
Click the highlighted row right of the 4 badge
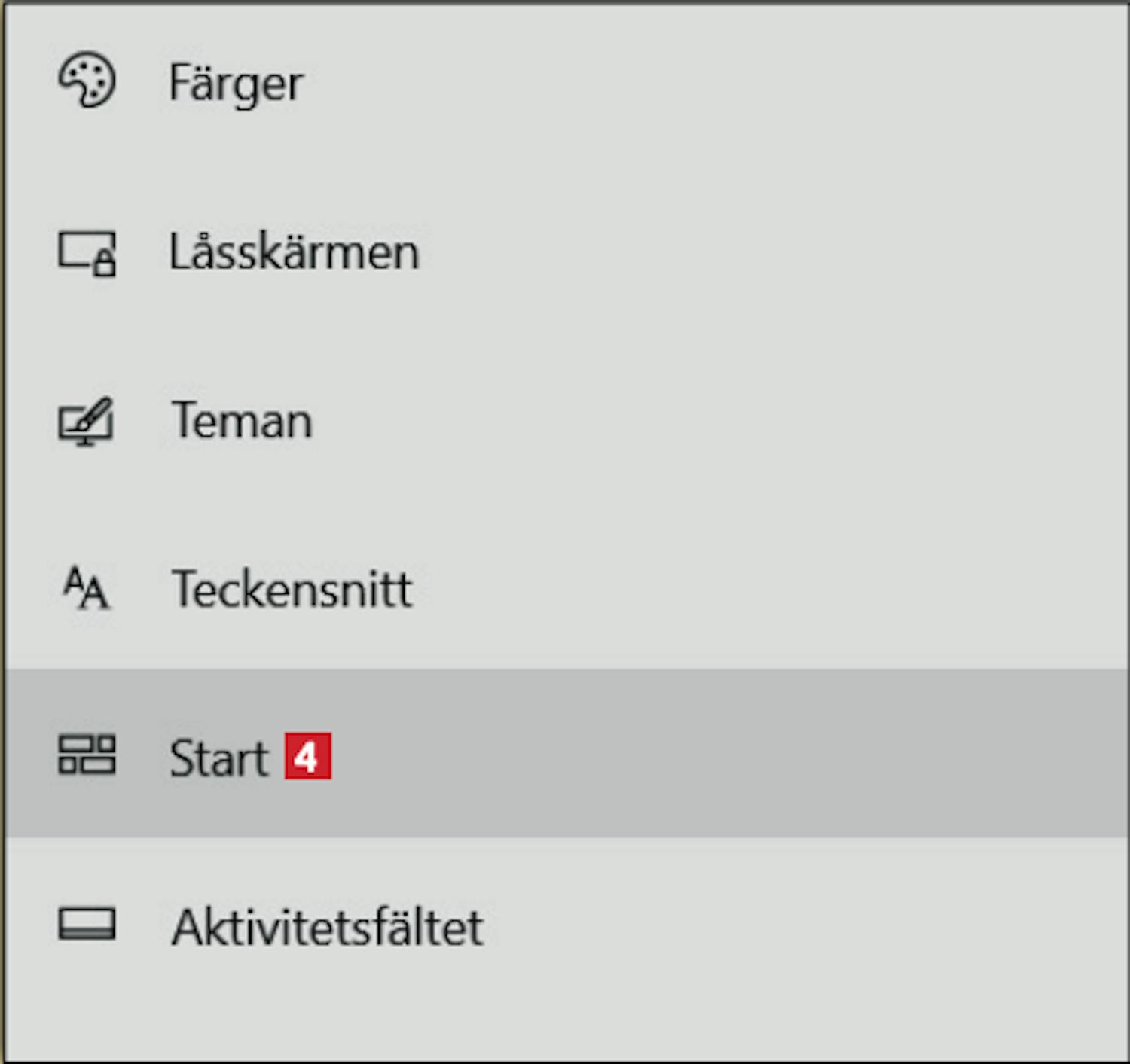pos(716,755)
